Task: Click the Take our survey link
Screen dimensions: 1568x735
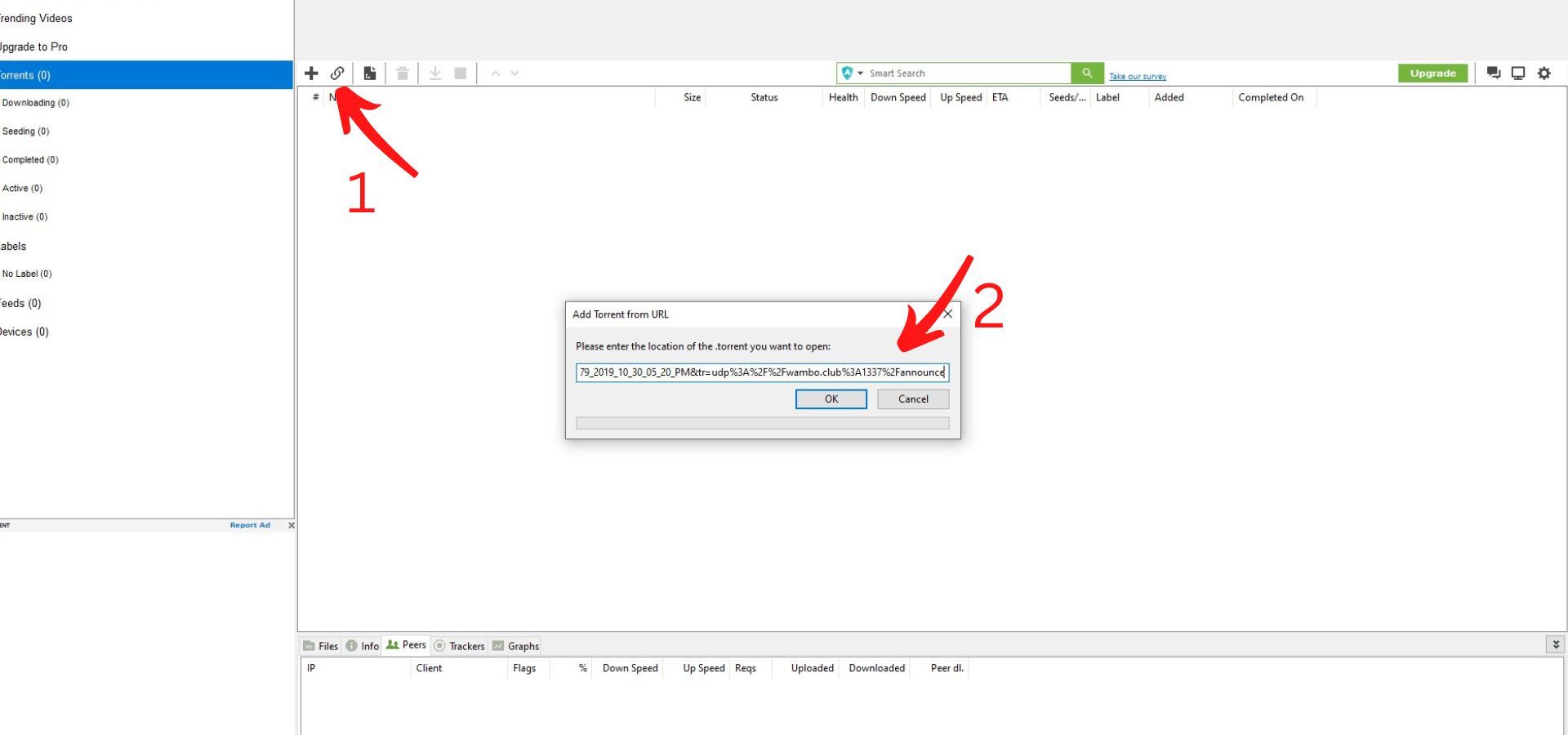Action: point(1137,75)
